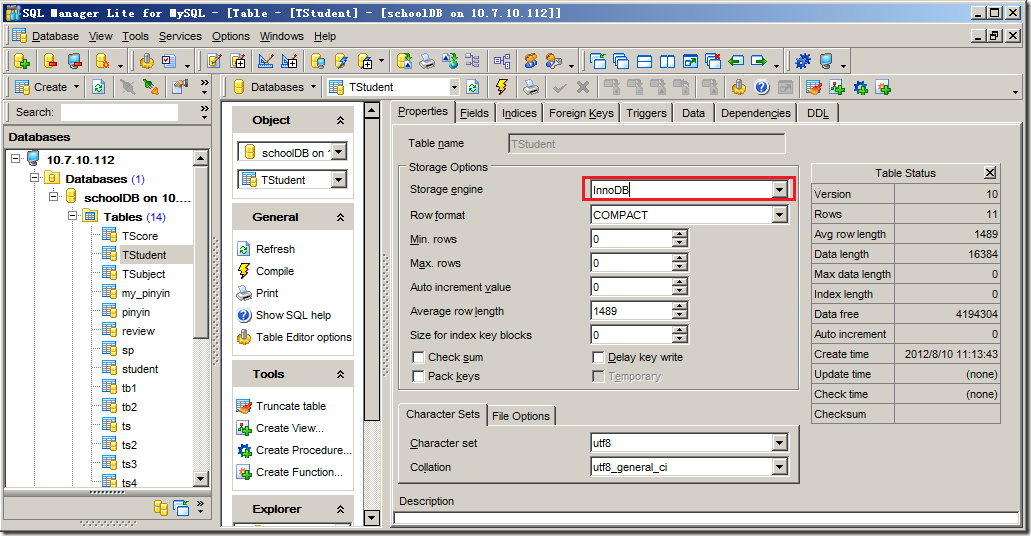This screenshot has height=536, width=1031.
Task: Click the Close All Windows icon with red X
Action: (x=713, y=61)
